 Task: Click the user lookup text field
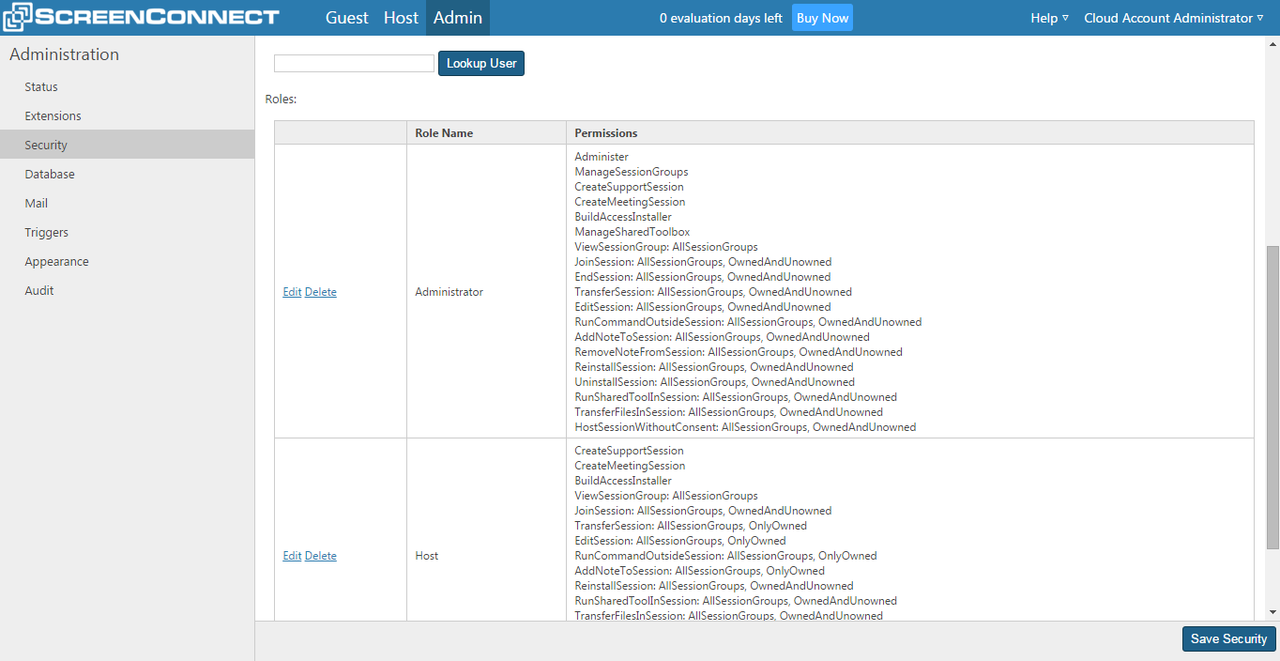pos(353,63)
